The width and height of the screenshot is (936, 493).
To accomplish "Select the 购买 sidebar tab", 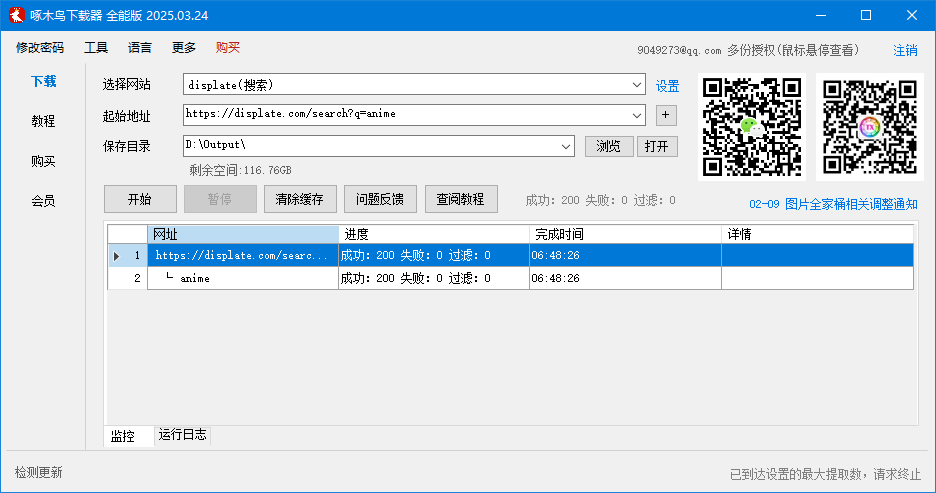I will [43, 161].
